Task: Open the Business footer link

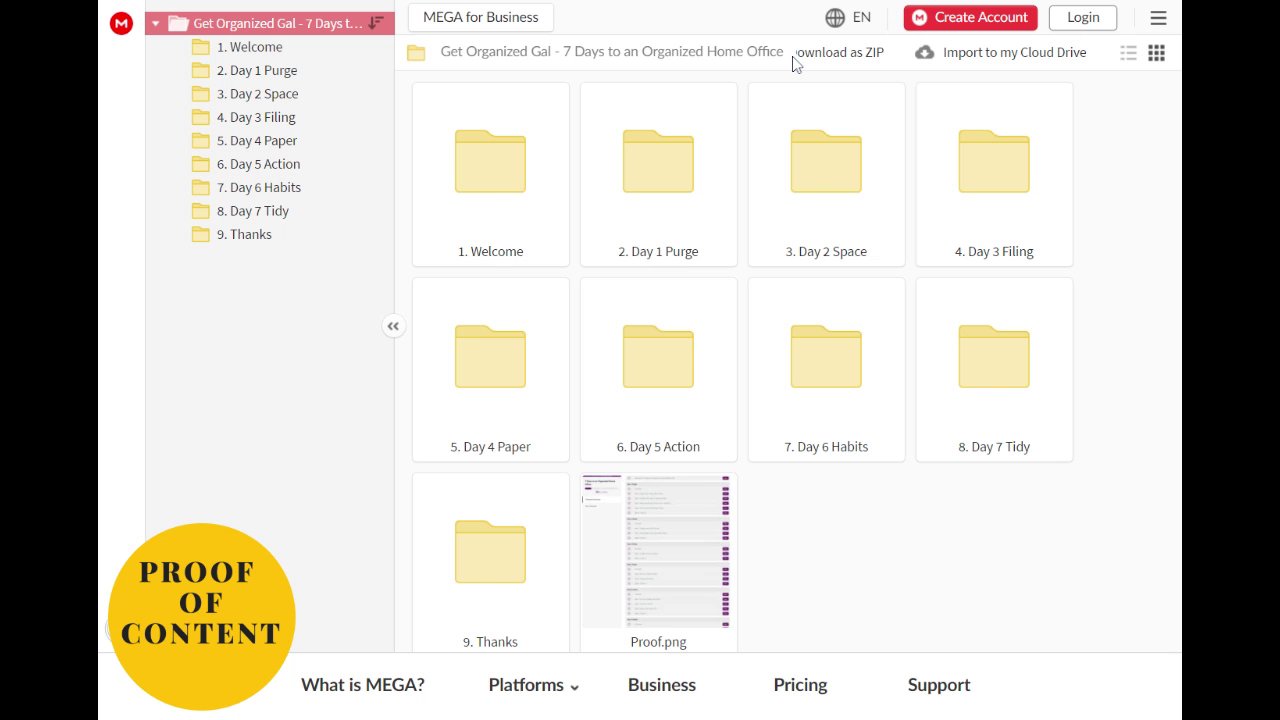Action: click(662, 685)
